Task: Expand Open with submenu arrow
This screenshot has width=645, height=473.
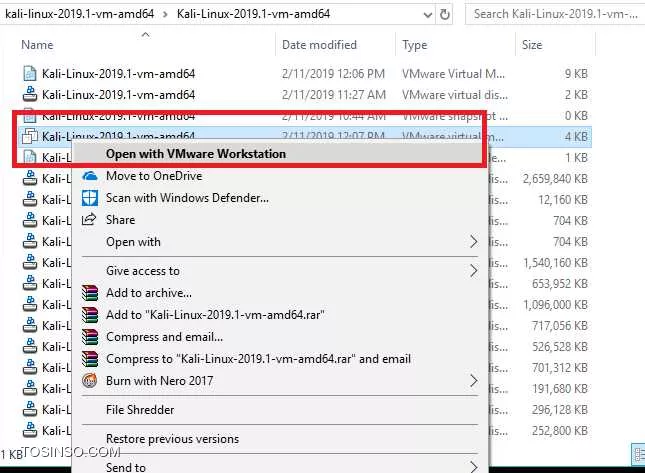Action: coord(474,241)
